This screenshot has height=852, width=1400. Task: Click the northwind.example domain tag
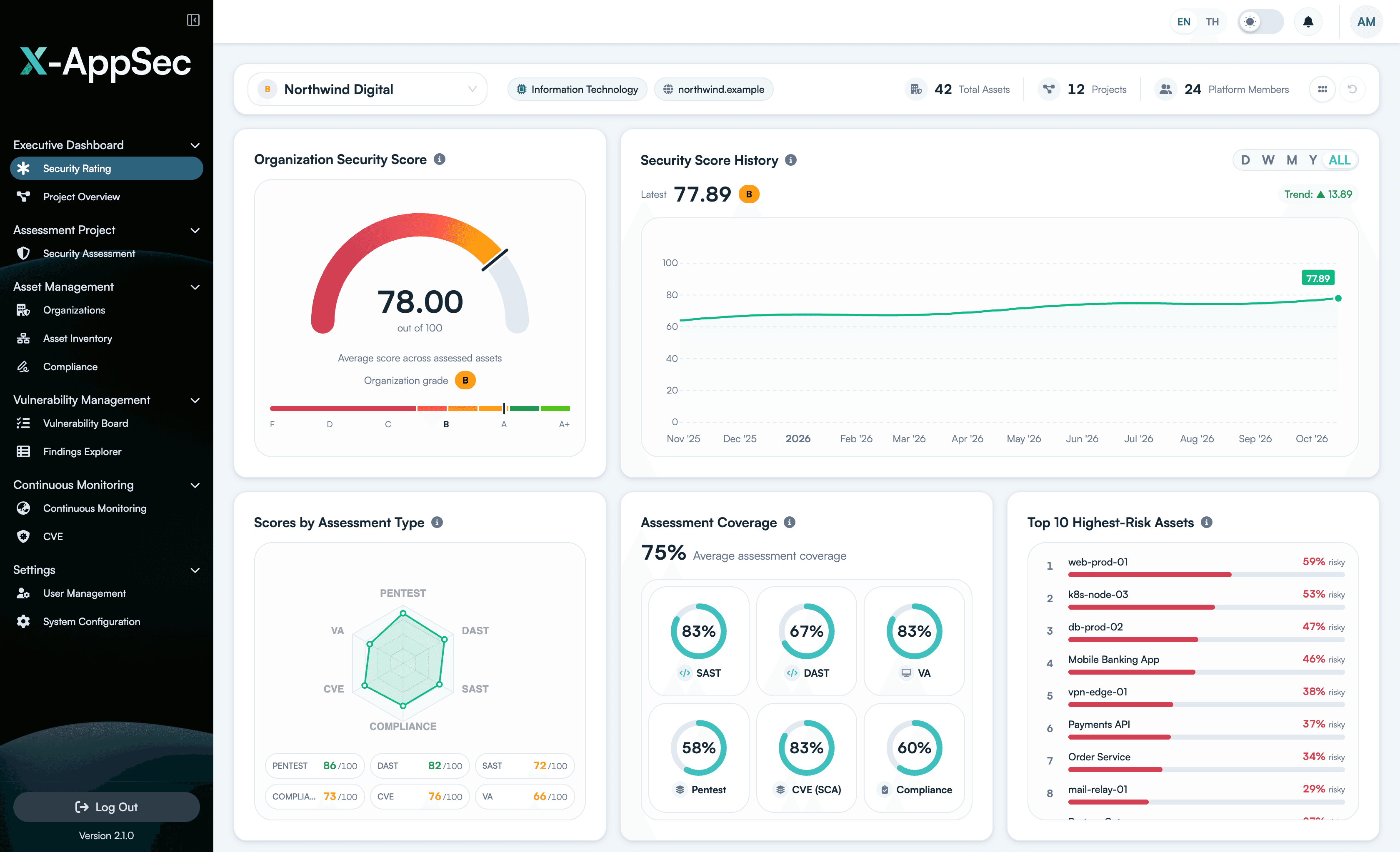click(714, 89)
